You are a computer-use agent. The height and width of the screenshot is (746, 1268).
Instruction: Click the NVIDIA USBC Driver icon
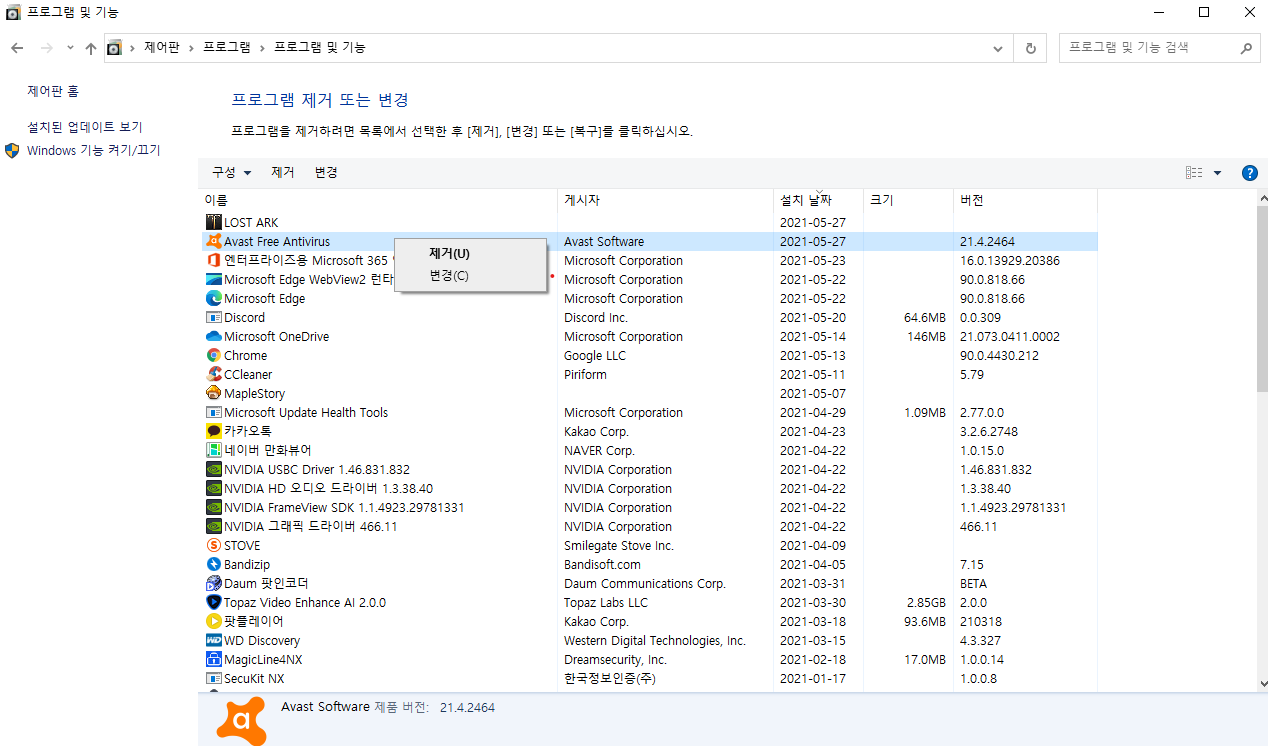pyautogui.click(x=213, y=469)
